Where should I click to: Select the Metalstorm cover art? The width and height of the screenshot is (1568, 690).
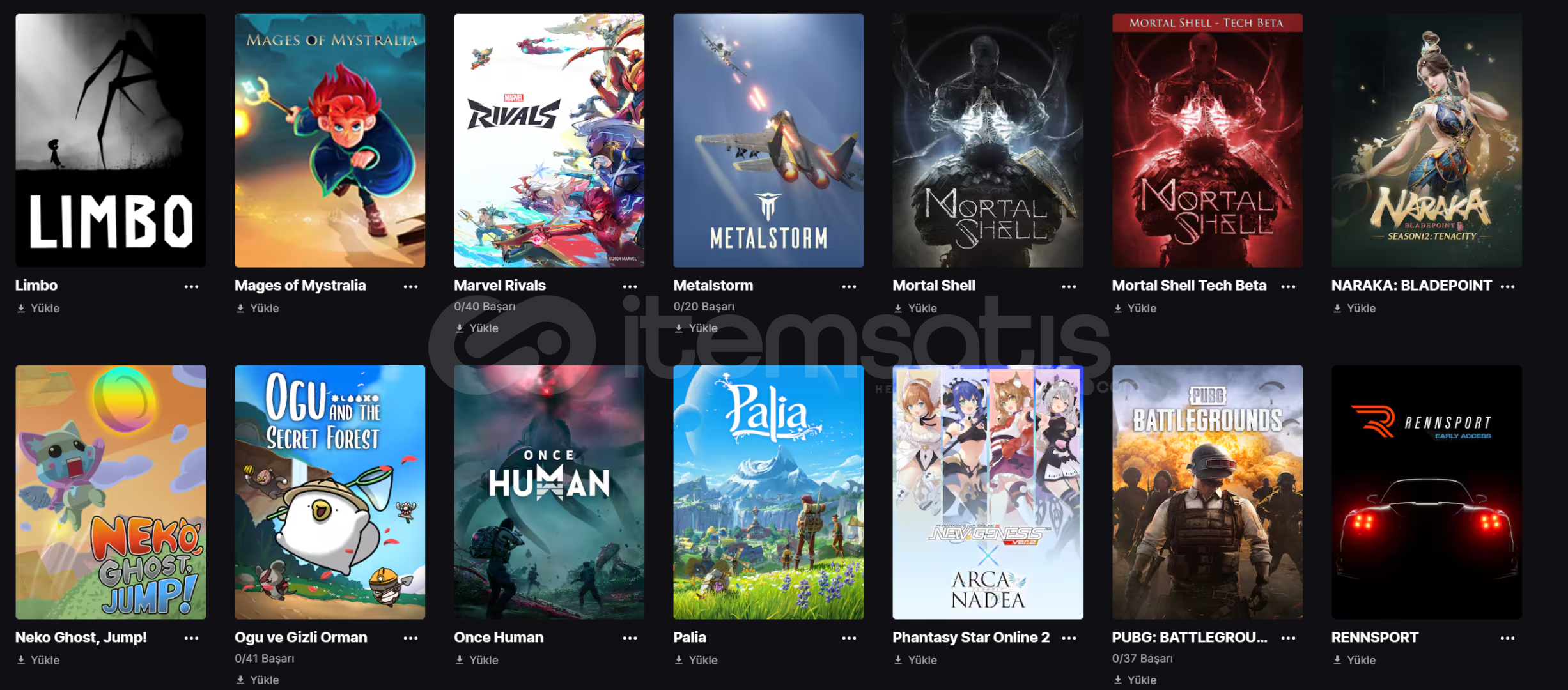click(768, 141)
